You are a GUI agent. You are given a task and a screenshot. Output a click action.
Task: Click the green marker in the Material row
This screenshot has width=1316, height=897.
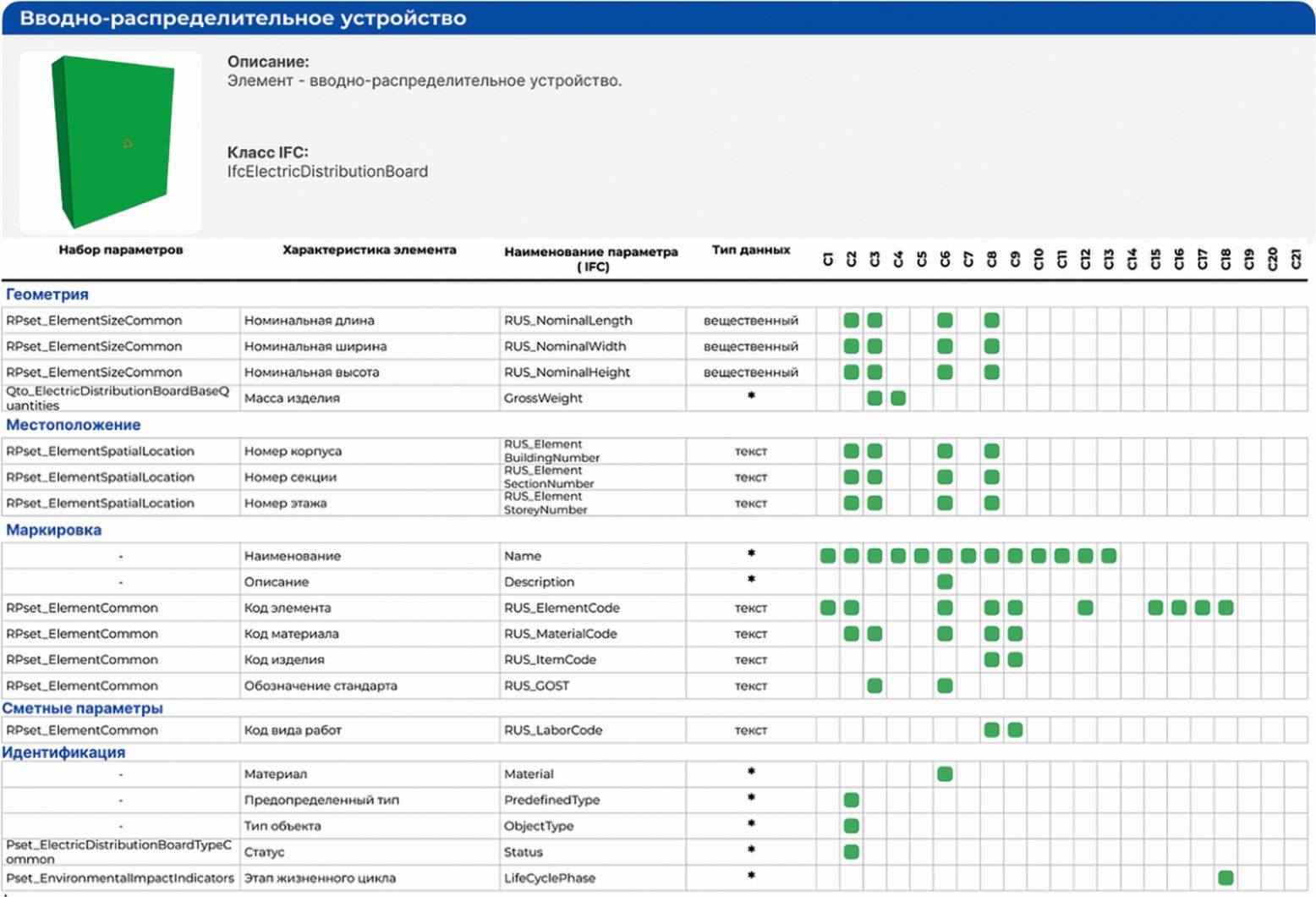coord(945,773)
